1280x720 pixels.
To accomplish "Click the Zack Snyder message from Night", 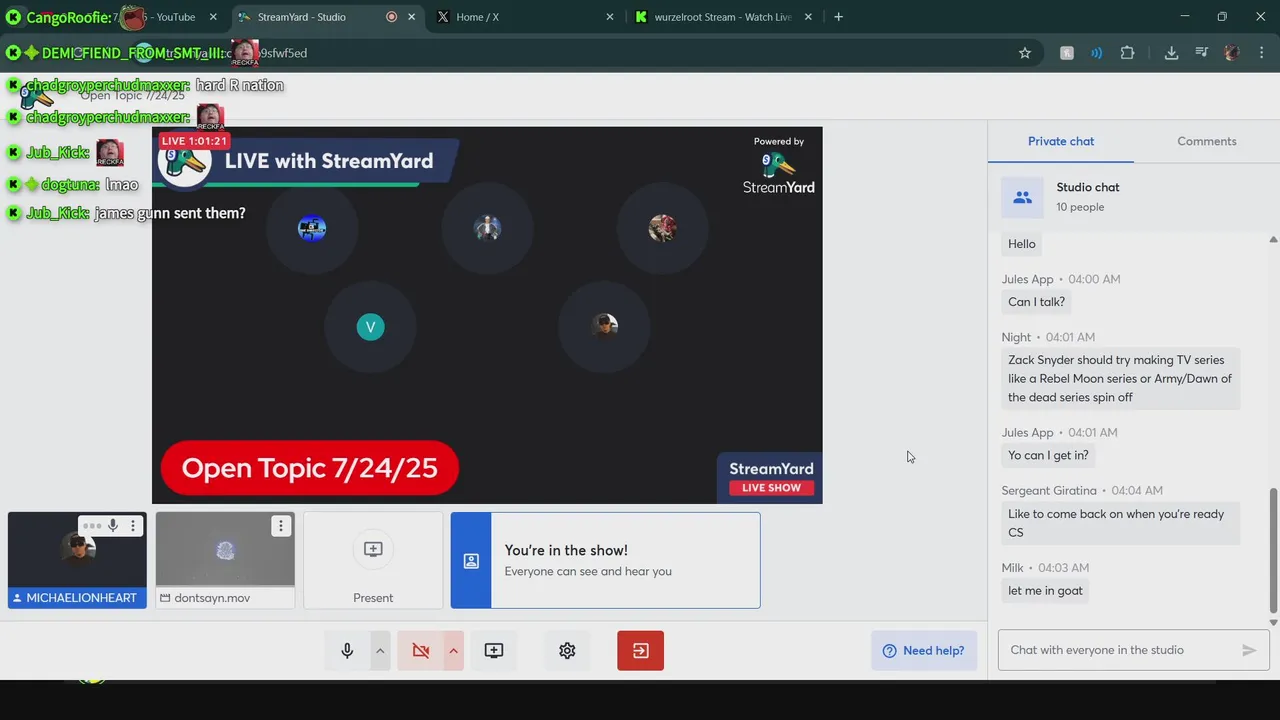I will pyautogui.click(x=1120, y=378).
